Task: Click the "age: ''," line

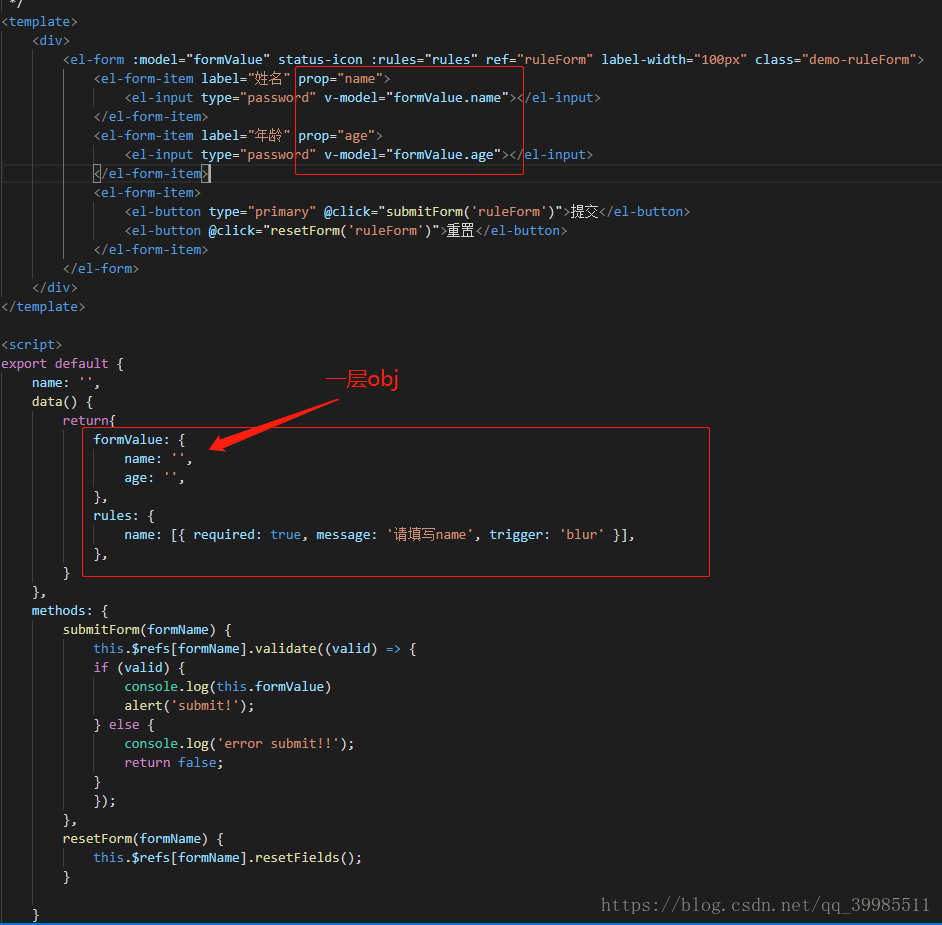Action: point(154,478)
